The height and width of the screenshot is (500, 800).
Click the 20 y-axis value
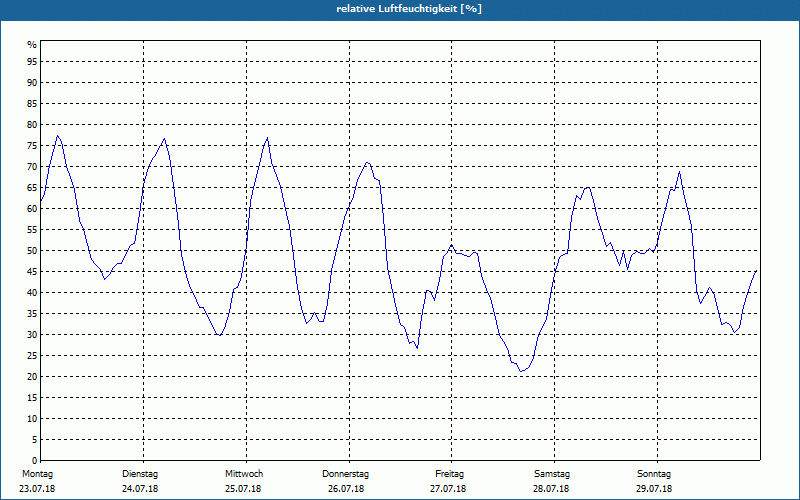[32, 377]
